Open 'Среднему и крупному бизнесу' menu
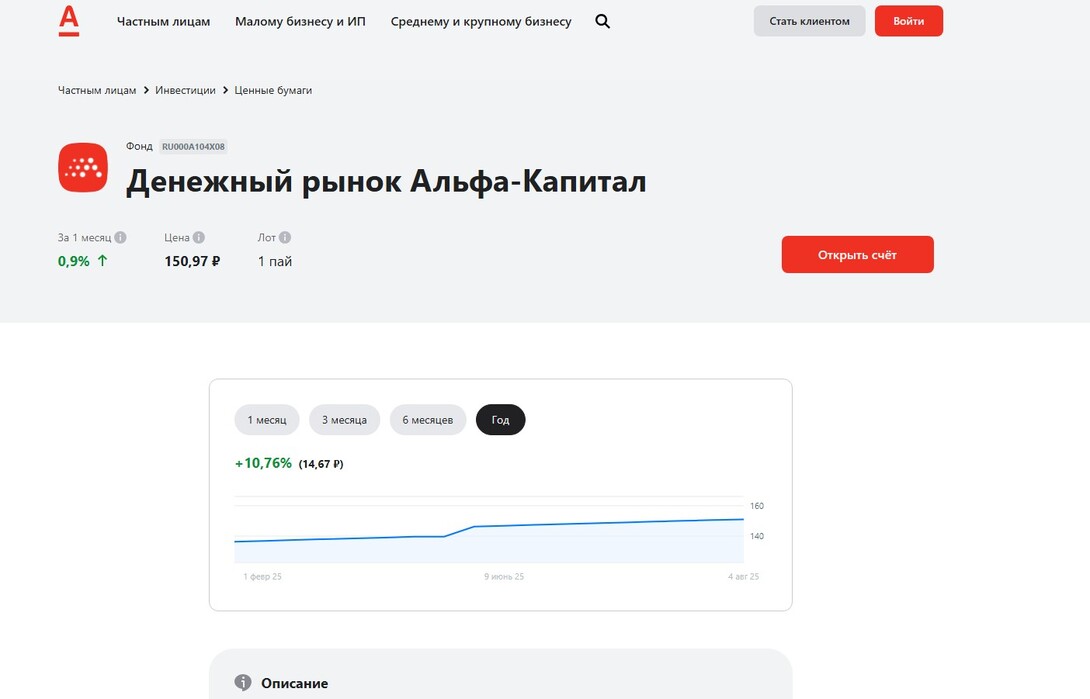The height and width of the screenshot is (699, 1090). pyautogui.click(x=481, y=21)
